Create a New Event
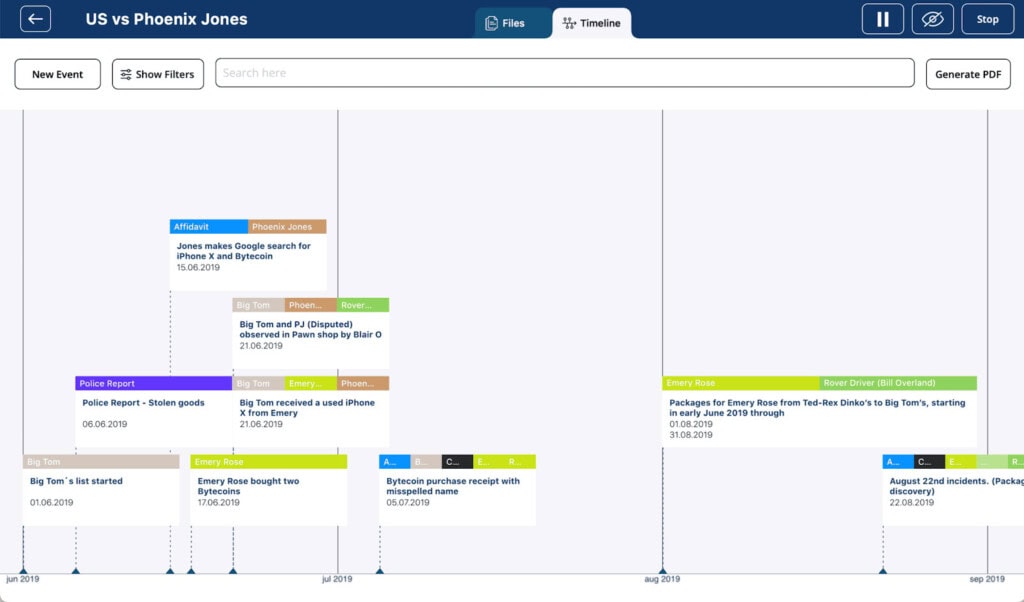 point(57,74)
